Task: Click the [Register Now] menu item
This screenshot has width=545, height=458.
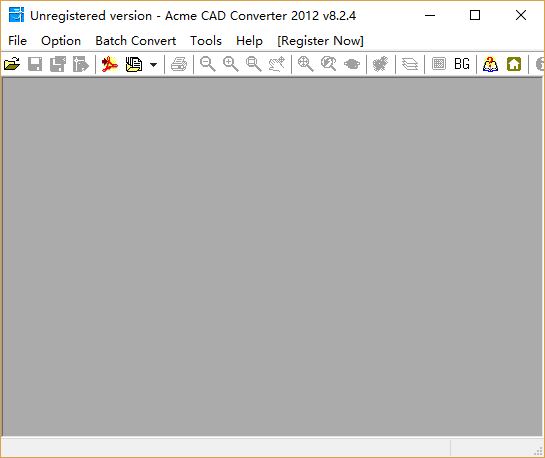Action: [320, 41]
